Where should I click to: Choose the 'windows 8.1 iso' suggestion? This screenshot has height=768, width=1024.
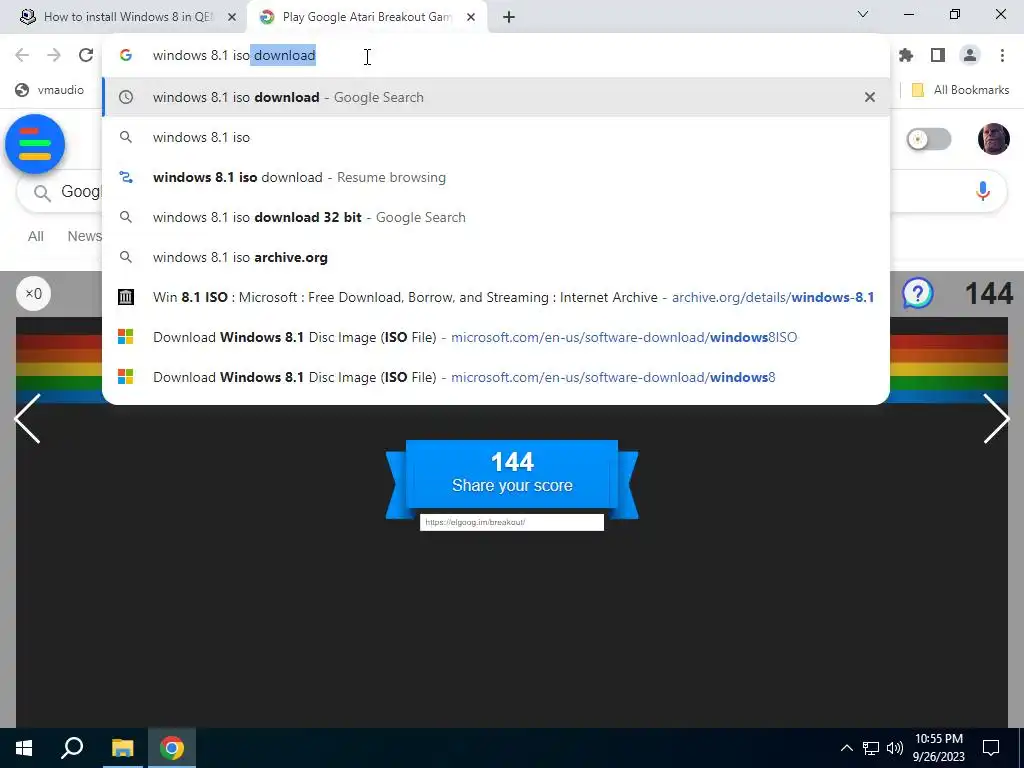click(496, 137)
